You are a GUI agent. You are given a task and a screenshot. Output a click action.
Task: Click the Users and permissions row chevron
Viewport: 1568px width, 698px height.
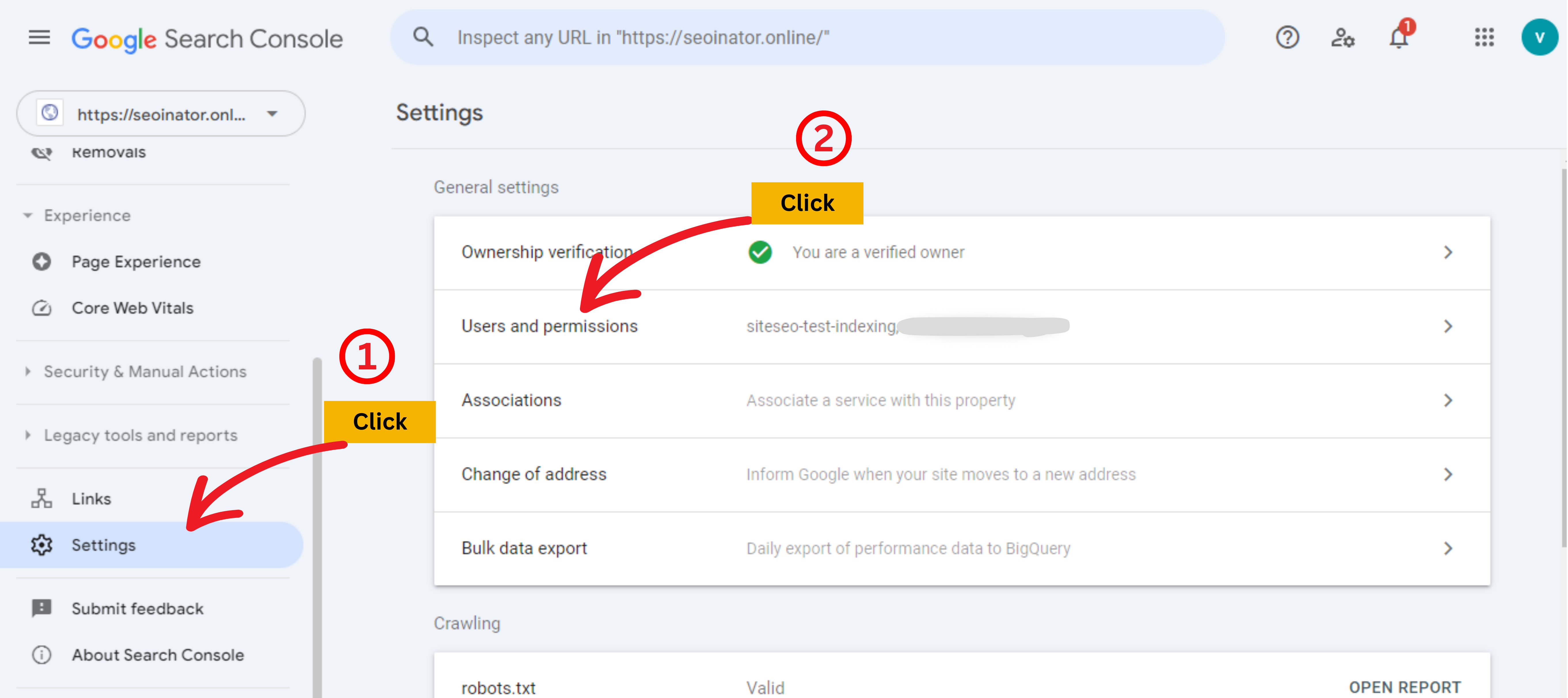click(x=1449, y=326)
